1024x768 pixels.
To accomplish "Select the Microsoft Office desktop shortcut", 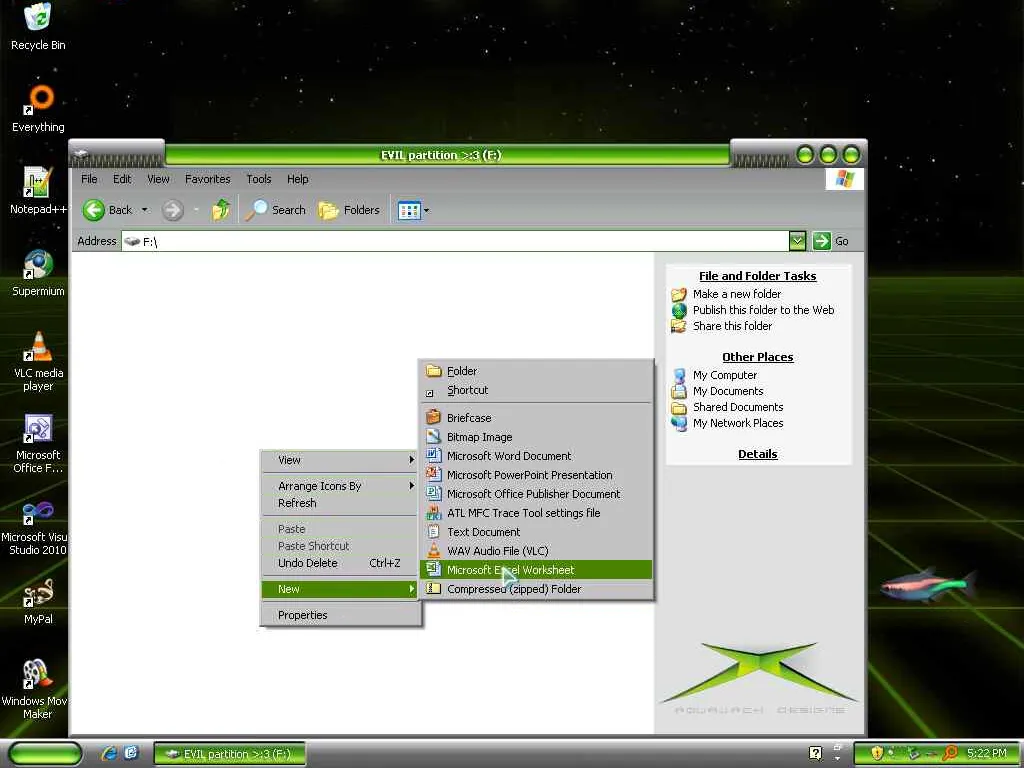I will coord(38,443).
